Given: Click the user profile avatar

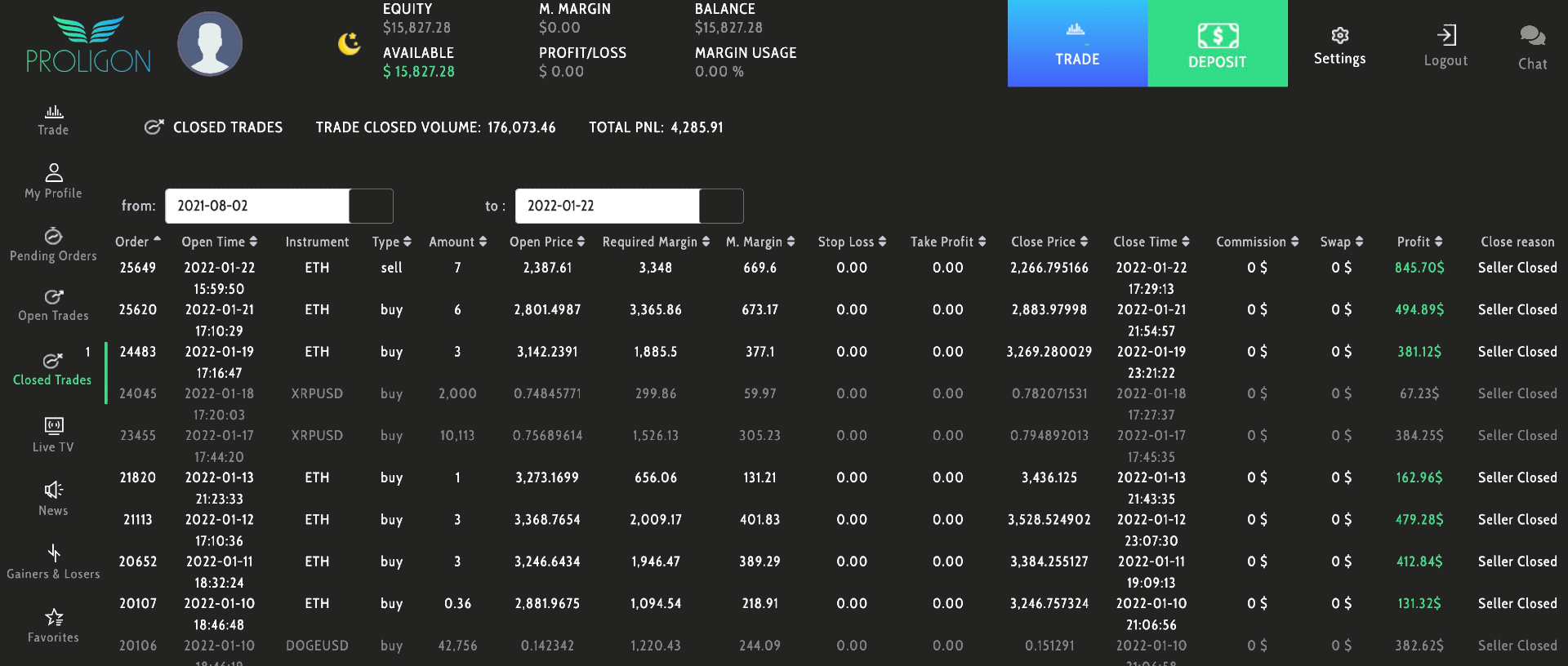Looking at the screenshot, I should (x=210, y=44).
